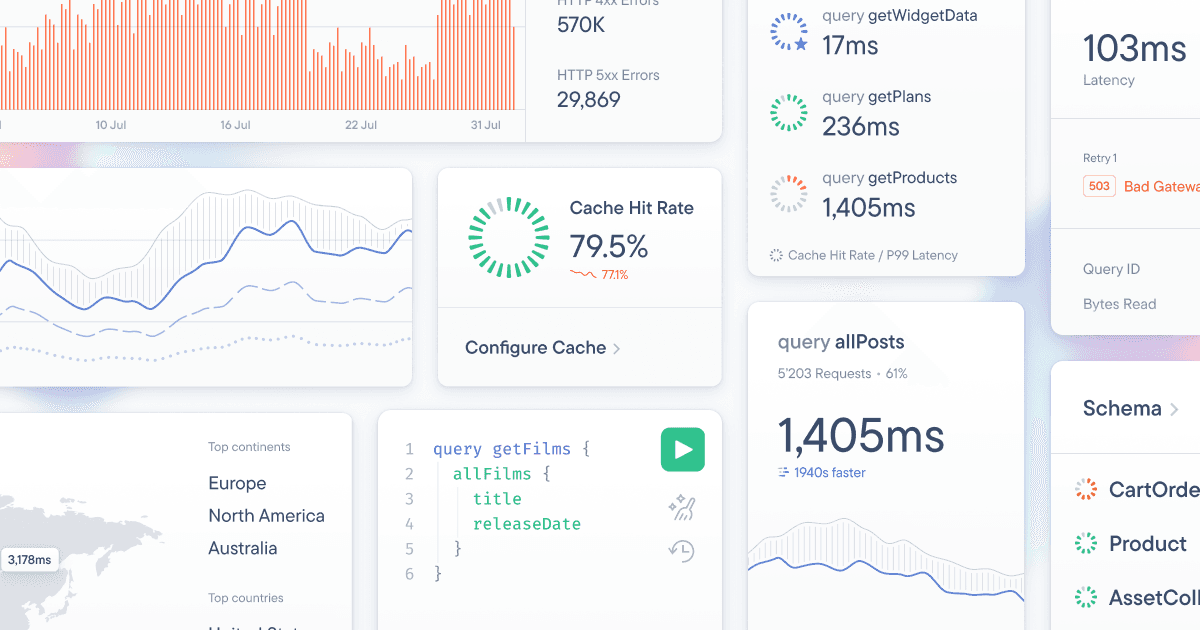This screenshot has height=630, width=1200.
Task: Expand Configure Cache chevron
Action: pyautogui.click(x=617, y=349)
